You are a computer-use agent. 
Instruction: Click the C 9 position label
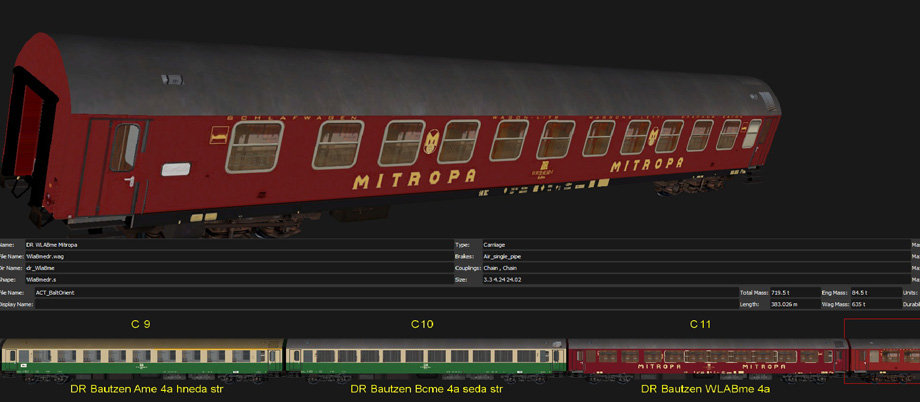pos(140,324)
